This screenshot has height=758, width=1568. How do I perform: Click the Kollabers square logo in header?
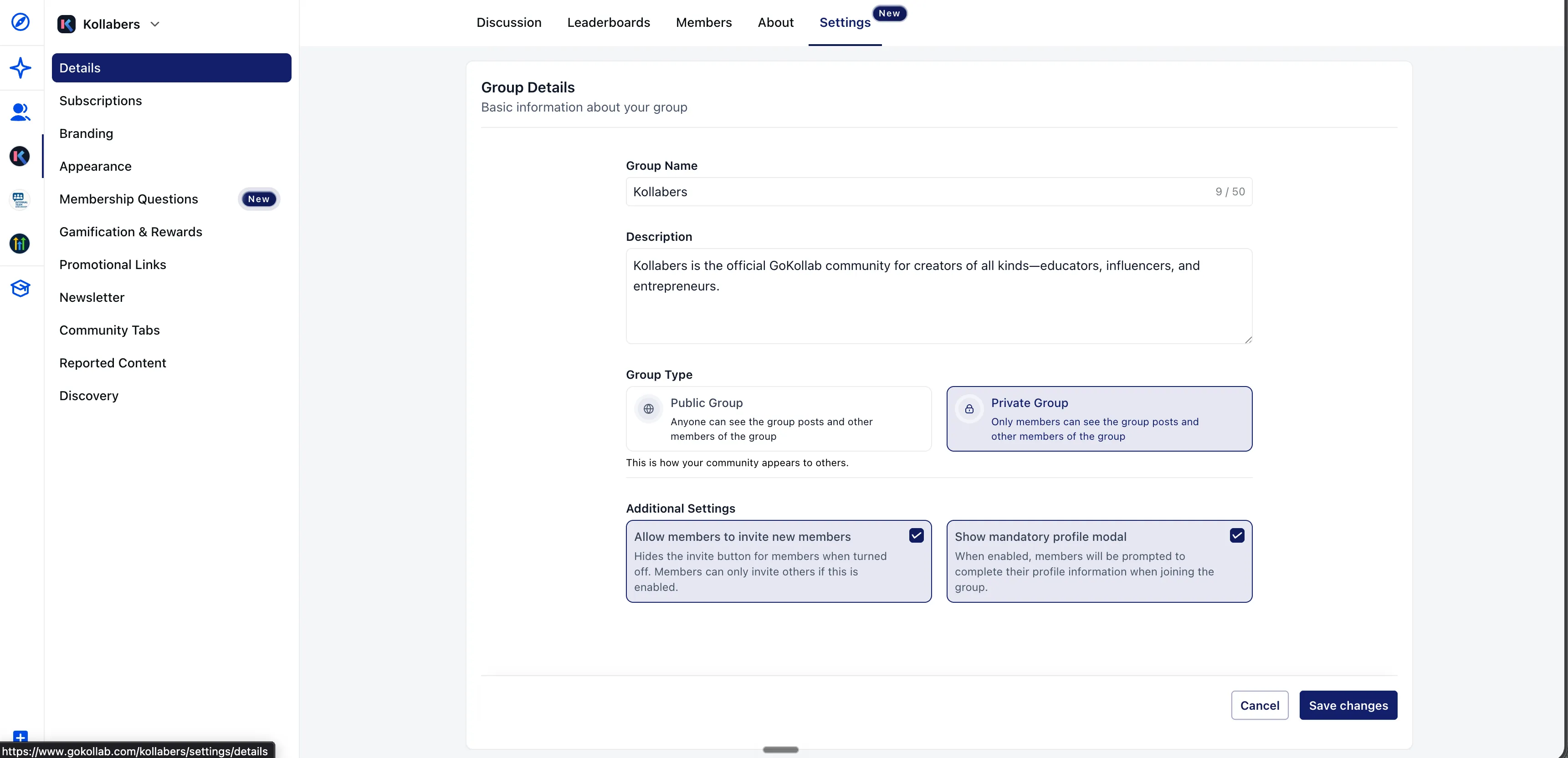67,24
